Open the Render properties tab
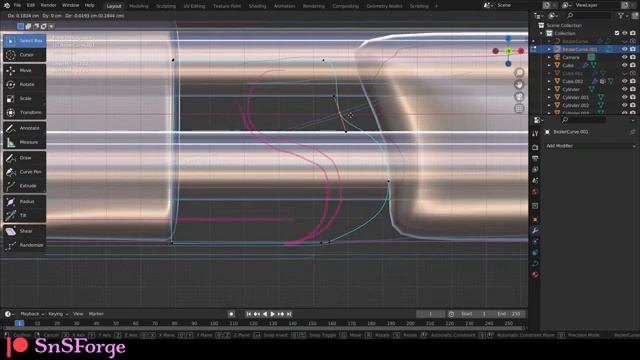 [535, 147]
